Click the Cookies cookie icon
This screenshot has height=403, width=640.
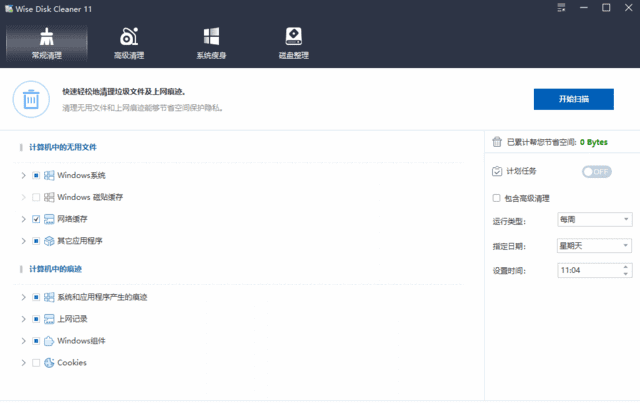pos(49,363)
